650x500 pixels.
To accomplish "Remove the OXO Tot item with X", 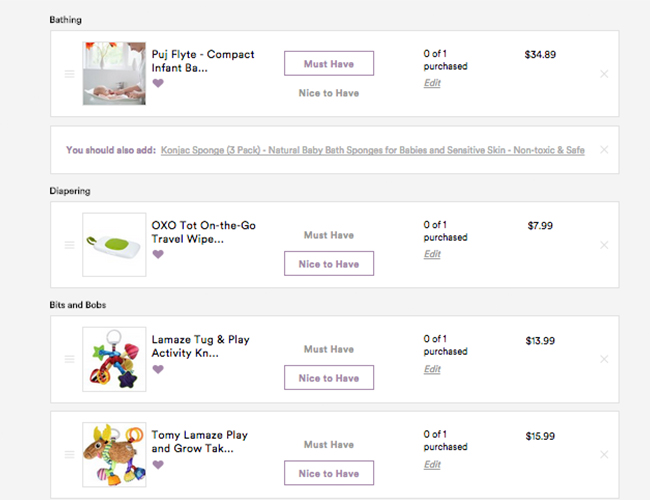I will [x=603, y=245].
